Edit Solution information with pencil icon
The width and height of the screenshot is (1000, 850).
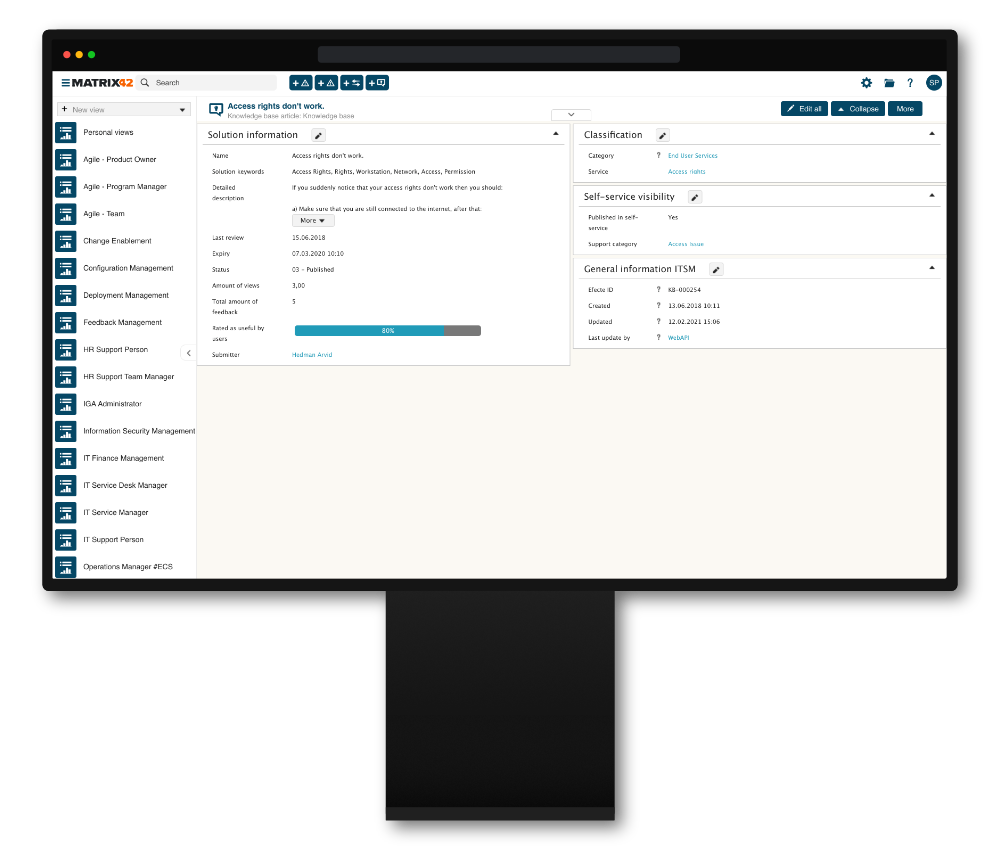click(318, 135)
